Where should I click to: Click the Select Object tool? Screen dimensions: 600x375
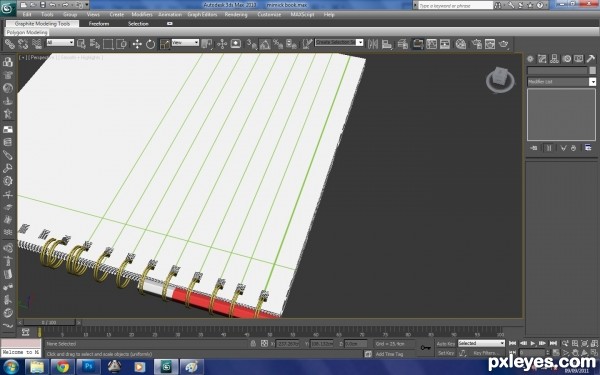tap(81, 44)
